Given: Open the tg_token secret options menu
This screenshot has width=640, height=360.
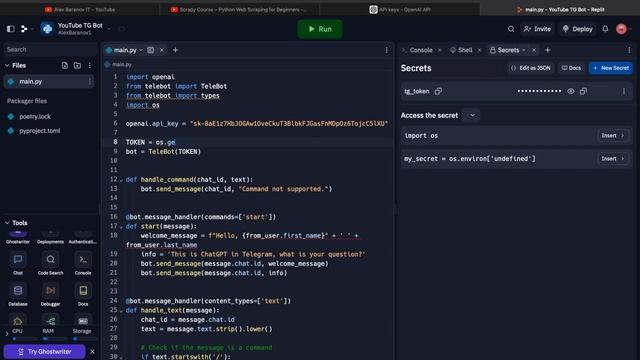Looking at the screenshot, I should click(624, 91).
